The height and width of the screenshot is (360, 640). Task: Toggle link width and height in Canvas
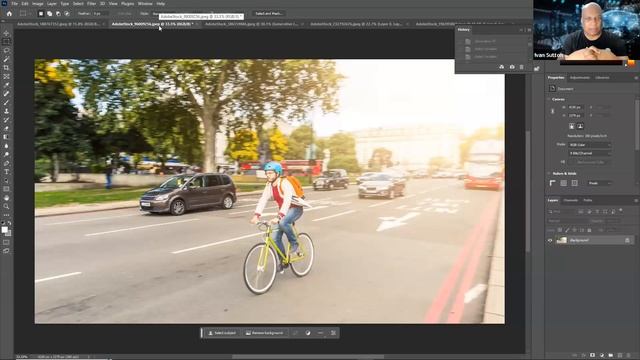point(553,111)
